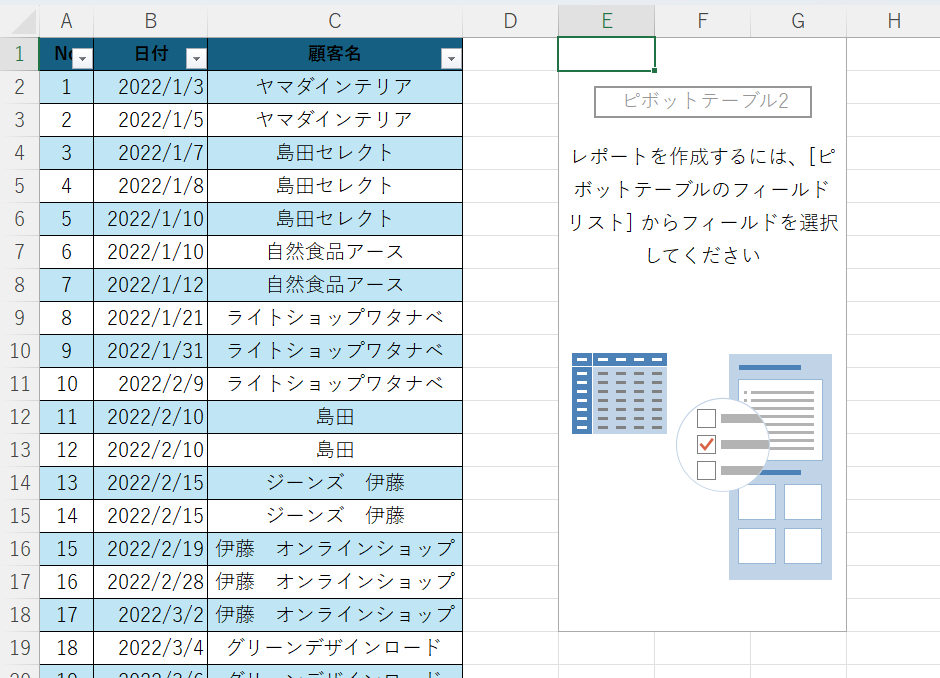
Task: Select column H header
Action: click(x=893, y=21)
